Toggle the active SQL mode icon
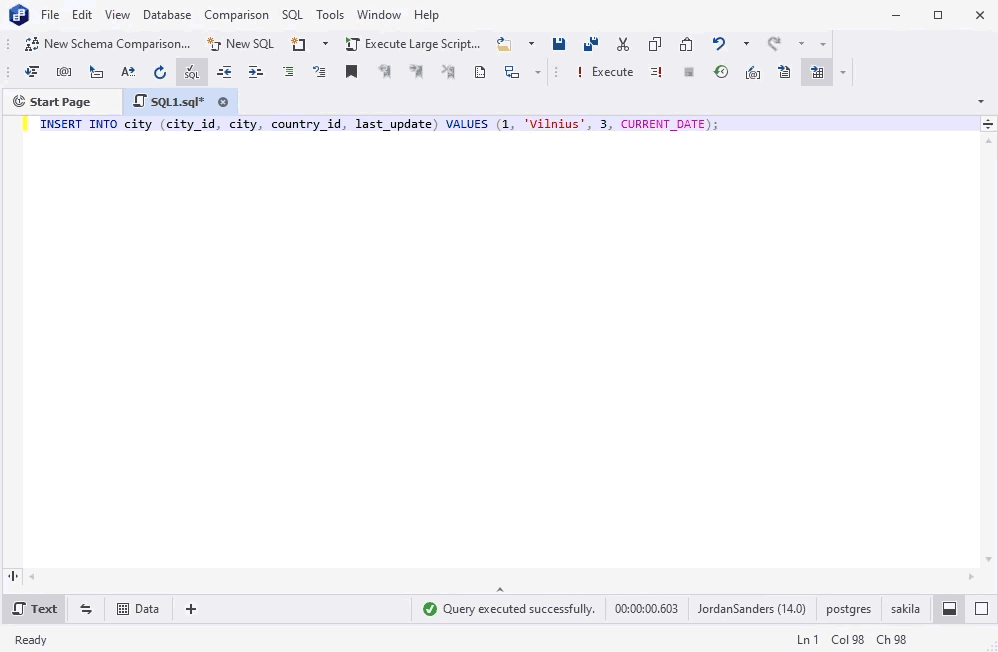998x652 pixels. [x=191, y=71]
